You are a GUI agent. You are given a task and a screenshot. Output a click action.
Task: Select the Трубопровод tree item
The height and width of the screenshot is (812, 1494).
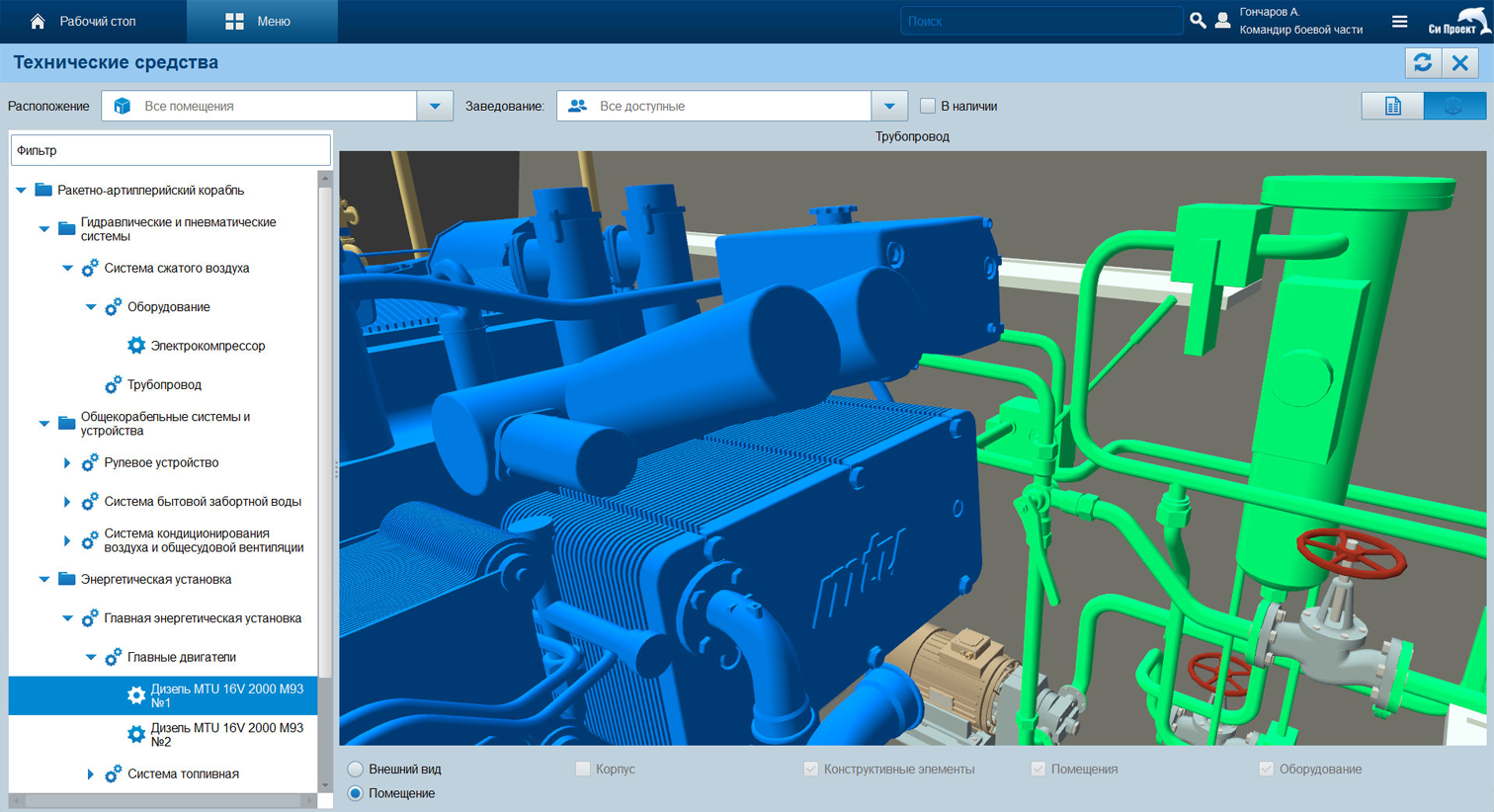click(164, 384)
